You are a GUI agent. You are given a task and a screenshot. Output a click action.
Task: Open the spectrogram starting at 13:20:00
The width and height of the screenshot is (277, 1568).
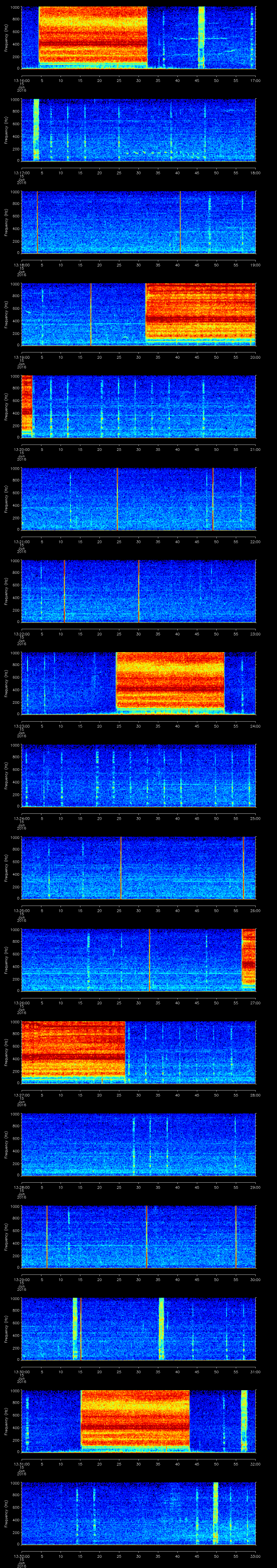click(x=138, y=407)
